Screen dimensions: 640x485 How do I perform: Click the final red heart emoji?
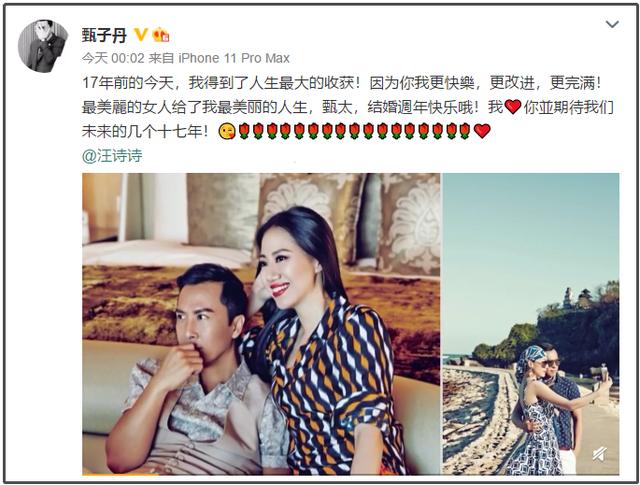pos(482,131)
